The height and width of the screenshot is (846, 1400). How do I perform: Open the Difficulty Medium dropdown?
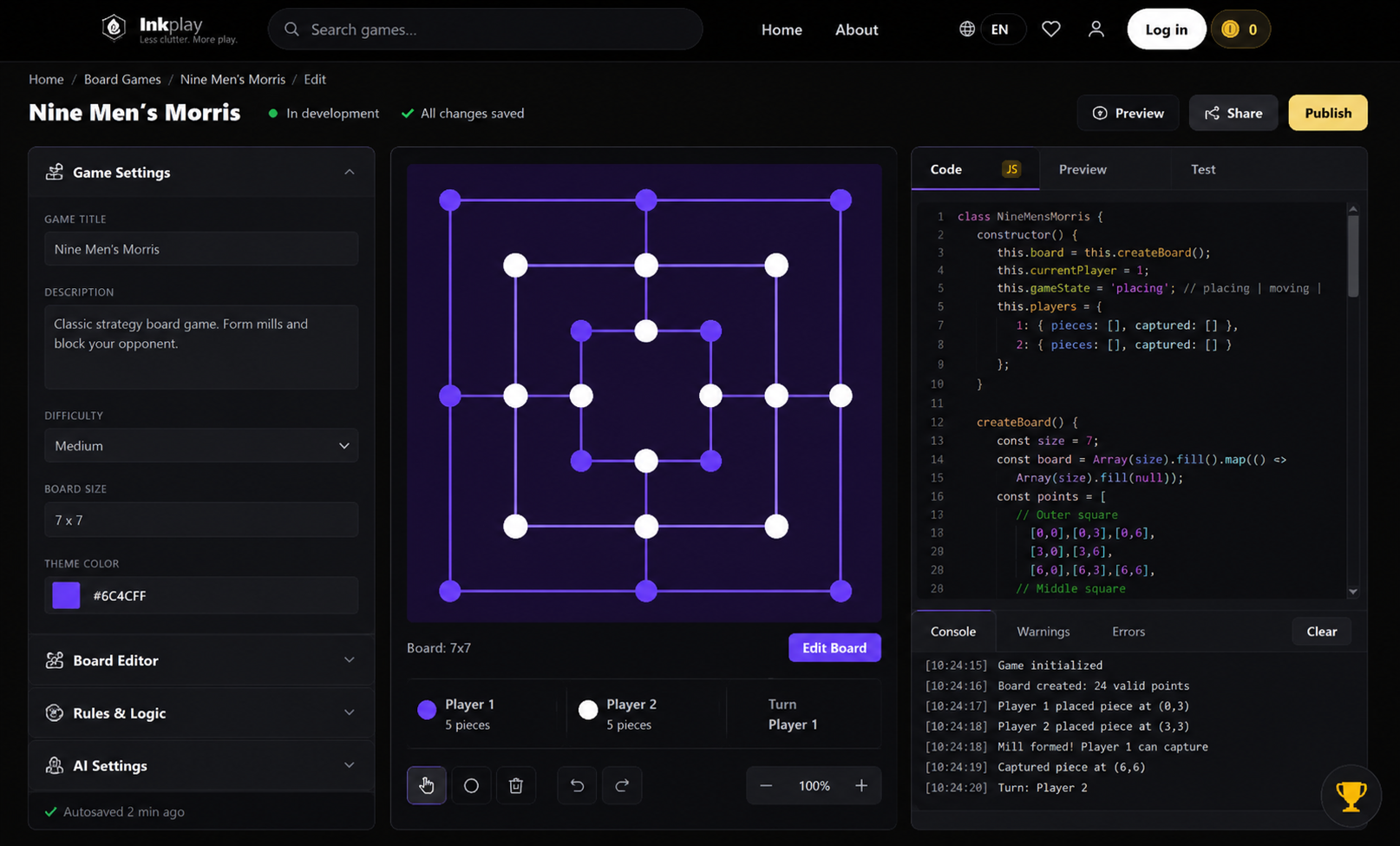(201, 446)
